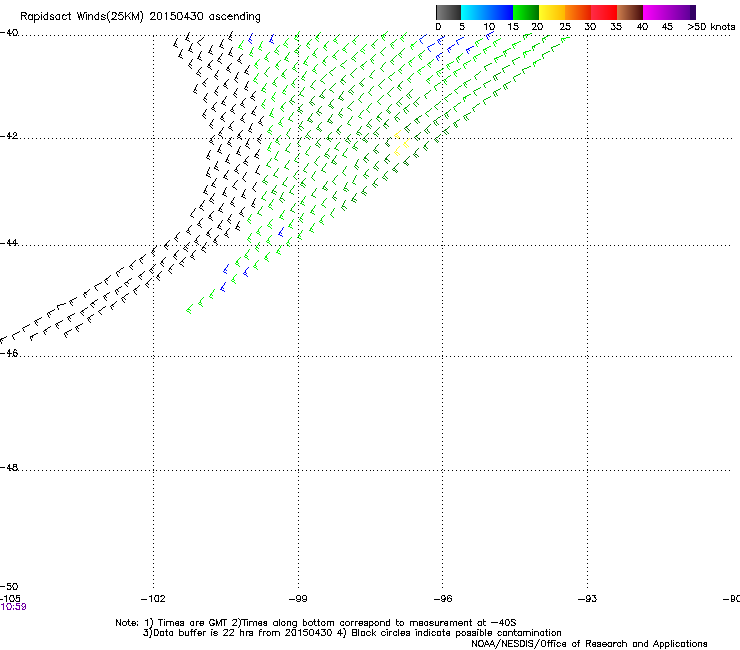Click the red 30-35 knots color segment
Image resolution: width=740 pixels, height=650 pixels.
604,12
